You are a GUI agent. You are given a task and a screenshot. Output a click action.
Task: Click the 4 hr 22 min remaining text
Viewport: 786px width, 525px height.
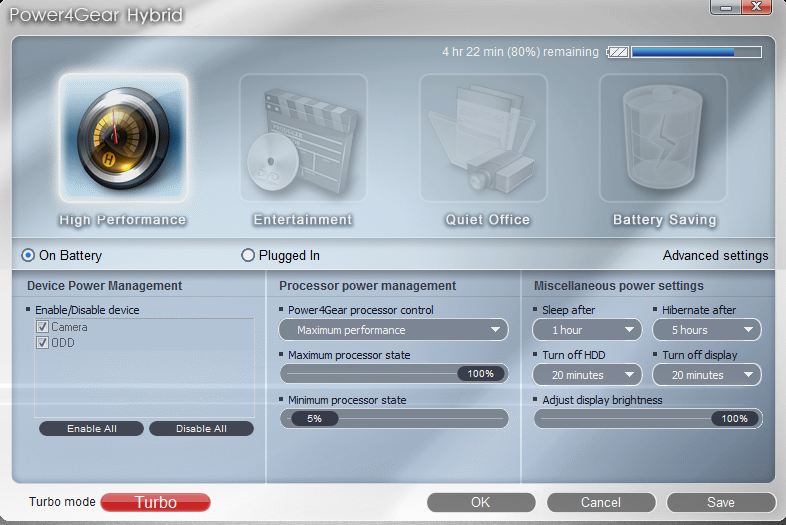[x=520, y=52]
